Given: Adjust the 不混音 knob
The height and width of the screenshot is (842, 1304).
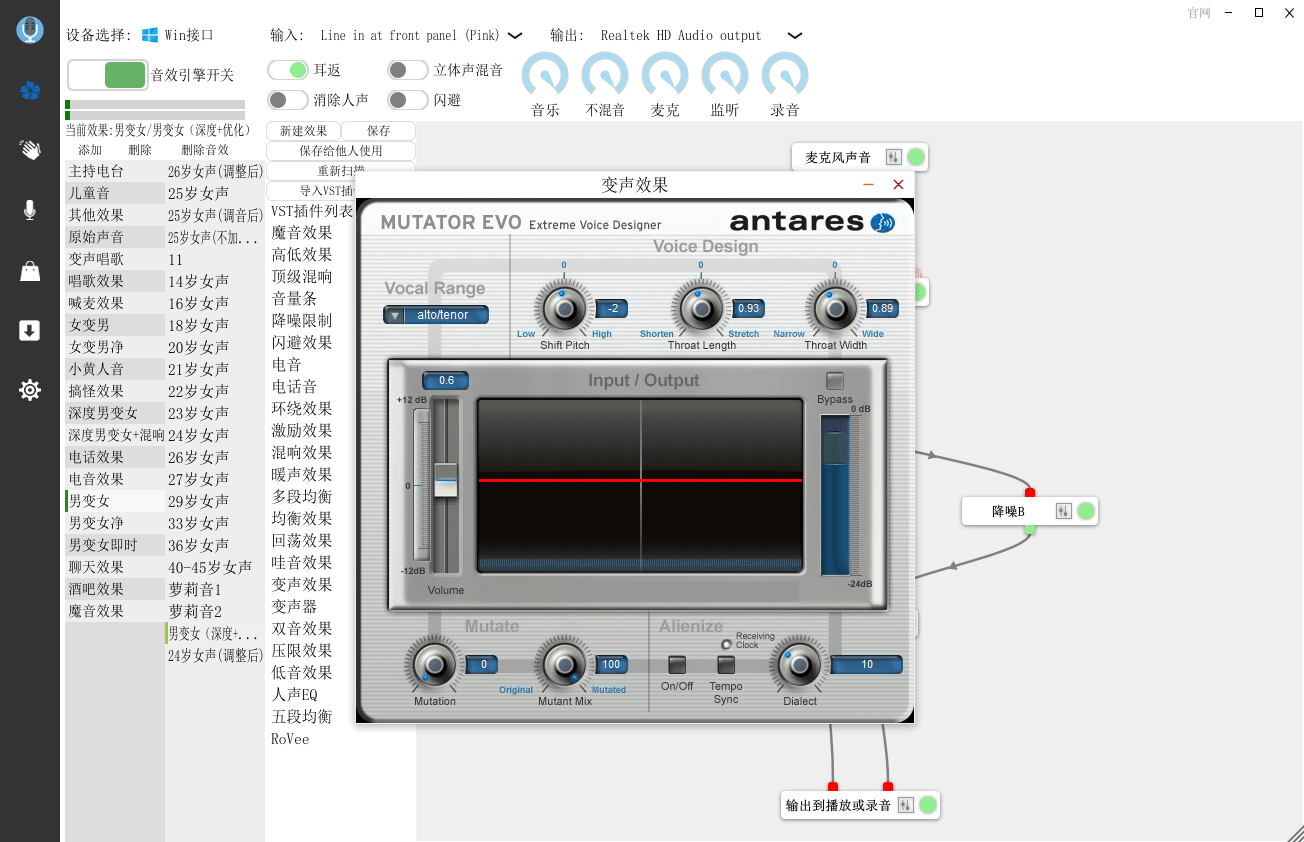Looking at the screenshot, I should tap(605, 75).
